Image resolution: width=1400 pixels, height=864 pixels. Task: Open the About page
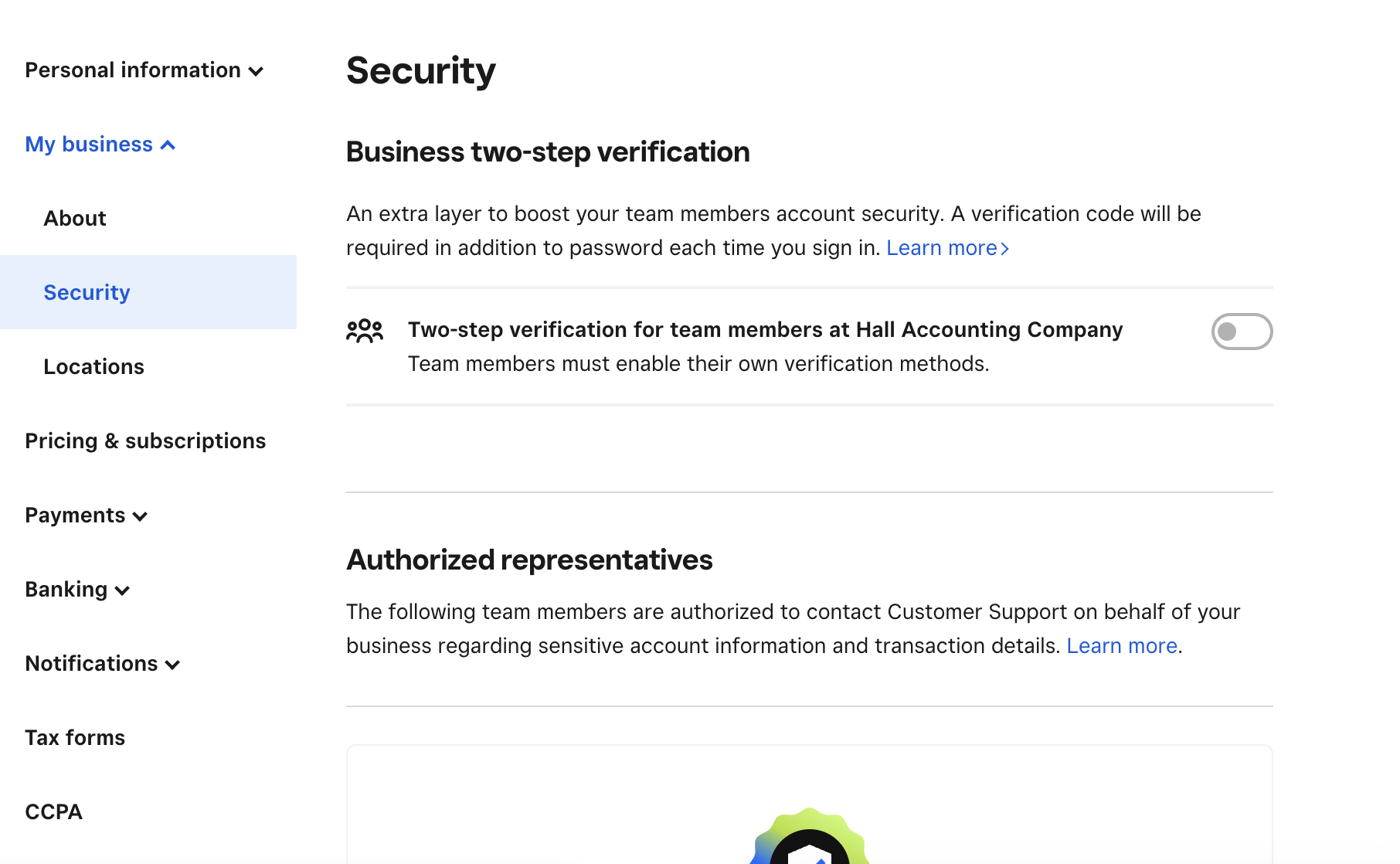(x=74, y=218)
